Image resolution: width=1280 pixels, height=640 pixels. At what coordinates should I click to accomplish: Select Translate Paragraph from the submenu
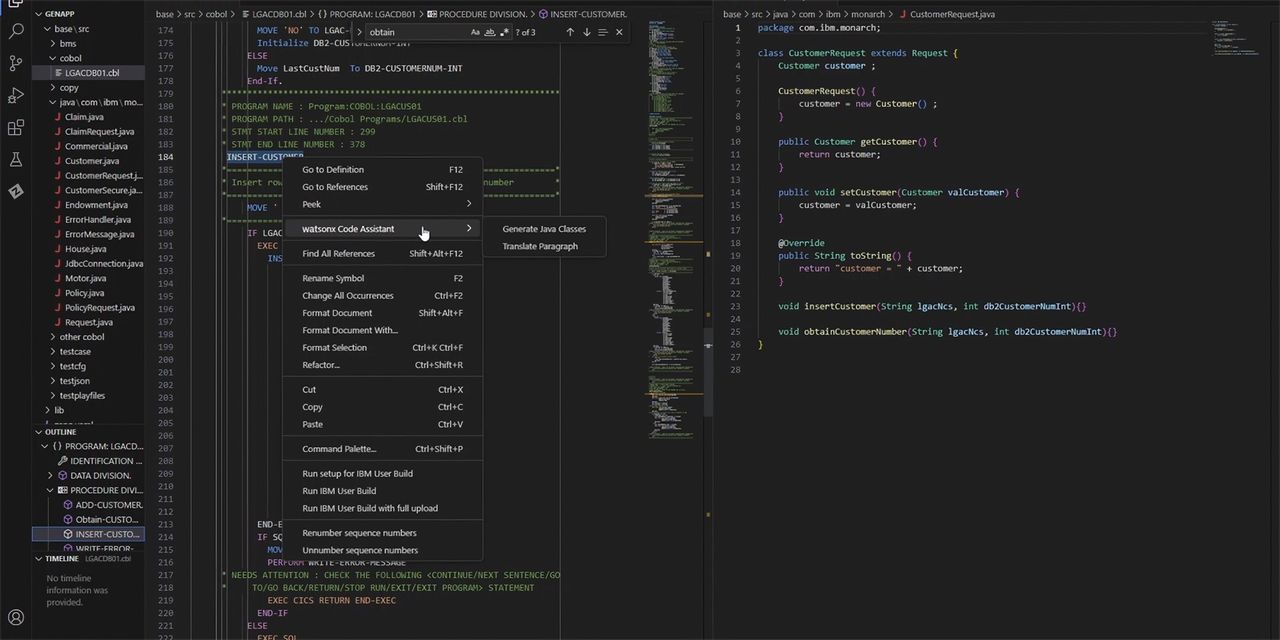(540, 246)
